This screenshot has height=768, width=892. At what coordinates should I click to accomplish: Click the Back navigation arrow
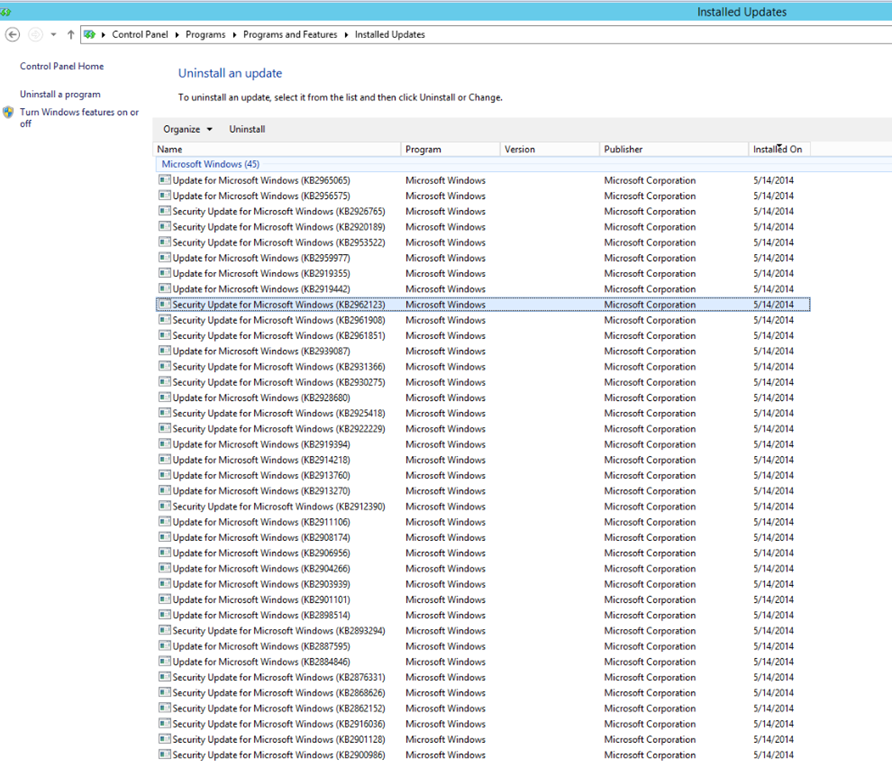[12, 34]
